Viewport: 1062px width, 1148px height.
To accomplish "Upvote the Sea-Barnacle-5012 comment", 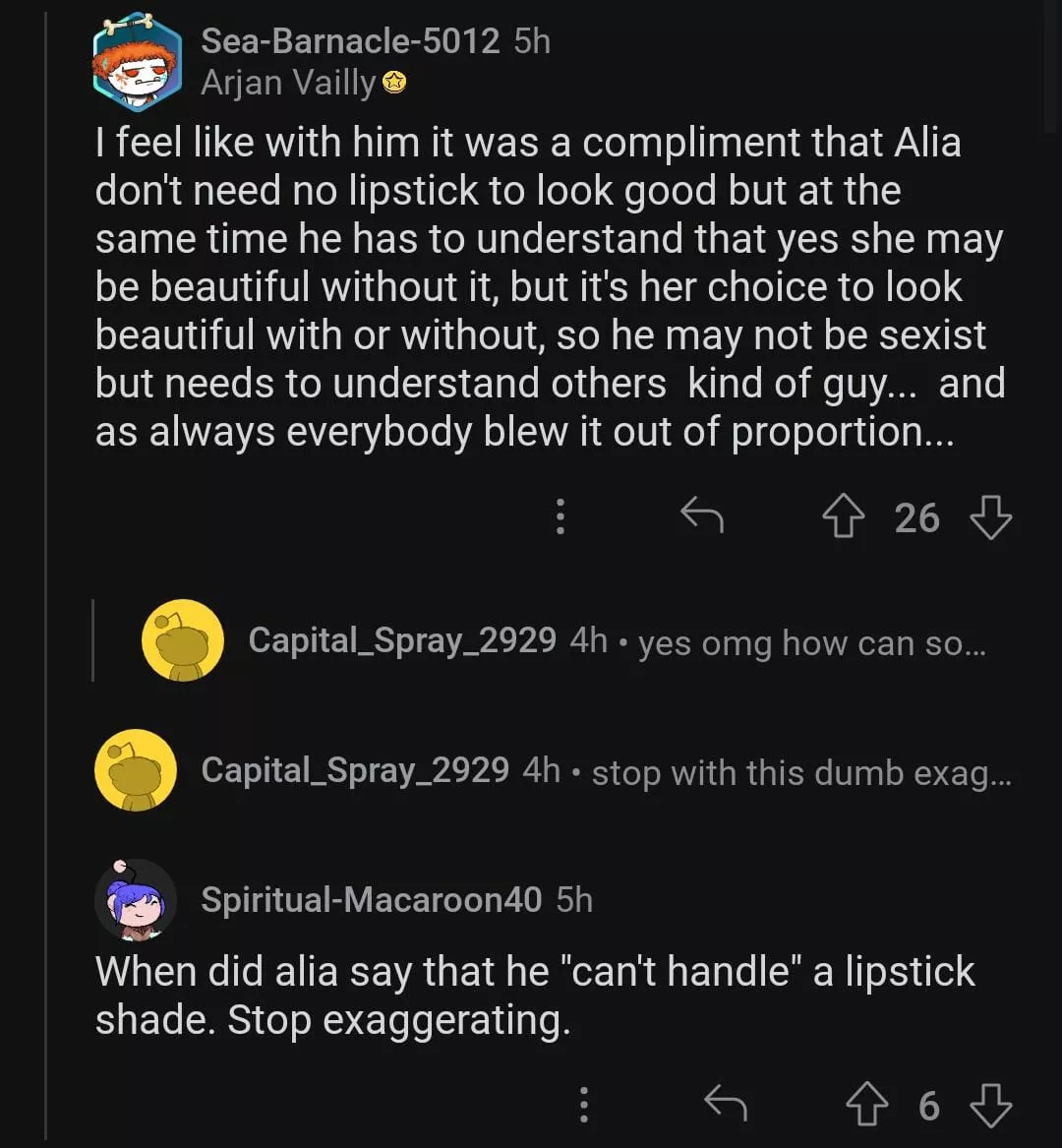I will click(x=842, y=517).
